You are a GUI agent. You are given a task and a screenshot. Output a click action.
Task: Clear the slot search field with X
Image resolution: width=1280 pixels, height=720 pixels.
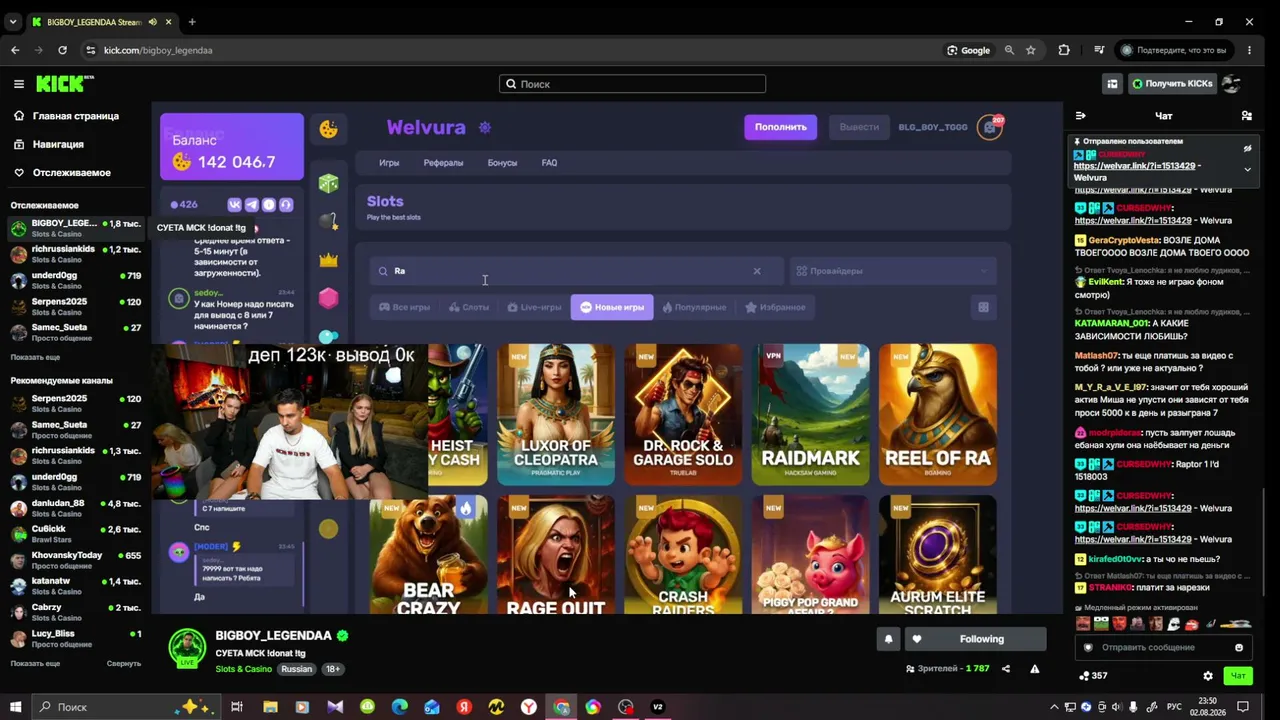click(x=757, y=271)
